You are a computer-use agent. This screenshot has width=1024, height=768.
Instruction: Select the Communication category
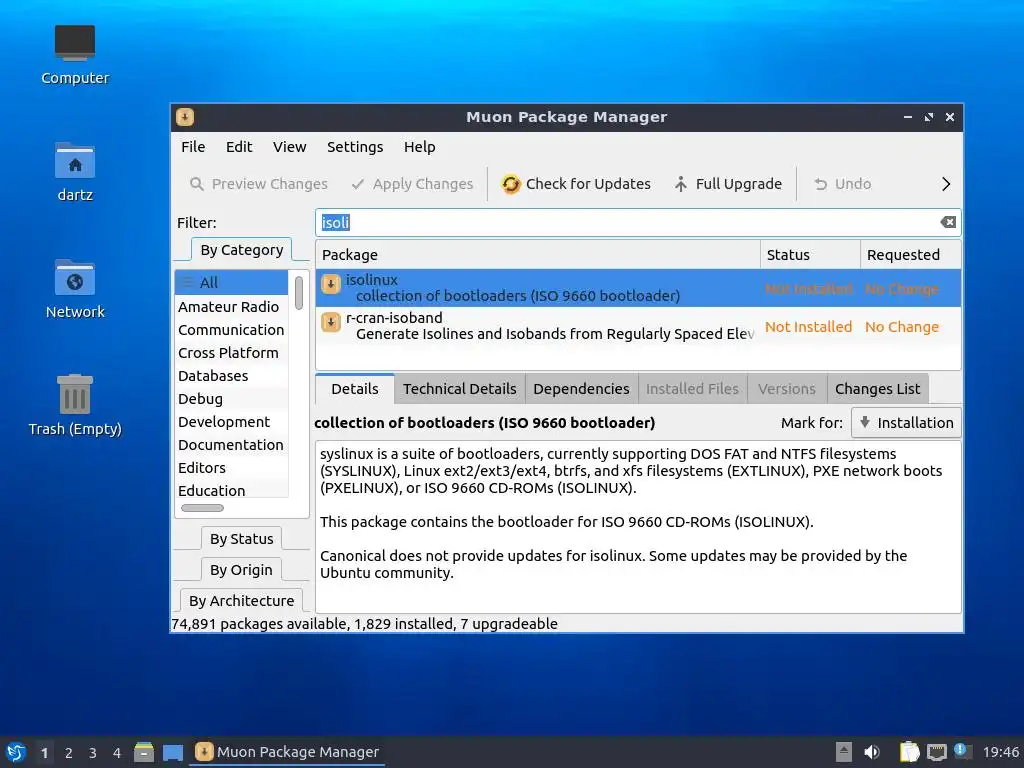[231, 330]
